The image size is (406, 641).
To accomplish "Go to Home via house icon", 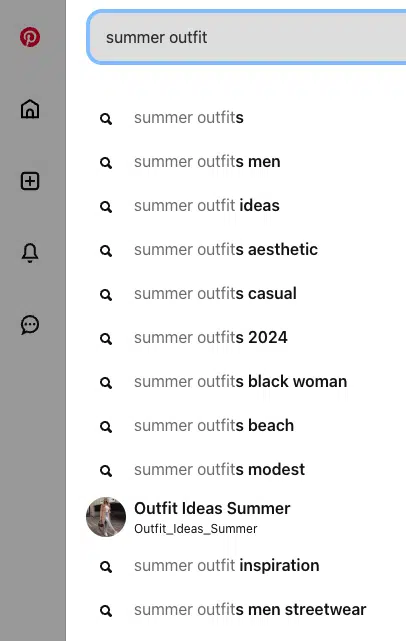I will (x=30, y=109).
